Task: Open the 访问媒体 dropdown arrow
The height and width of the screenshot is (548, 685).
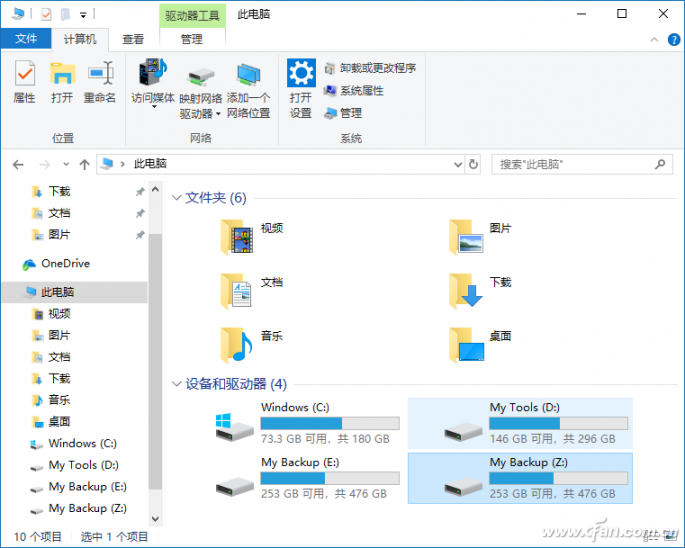Action: [x=154, y=107]
